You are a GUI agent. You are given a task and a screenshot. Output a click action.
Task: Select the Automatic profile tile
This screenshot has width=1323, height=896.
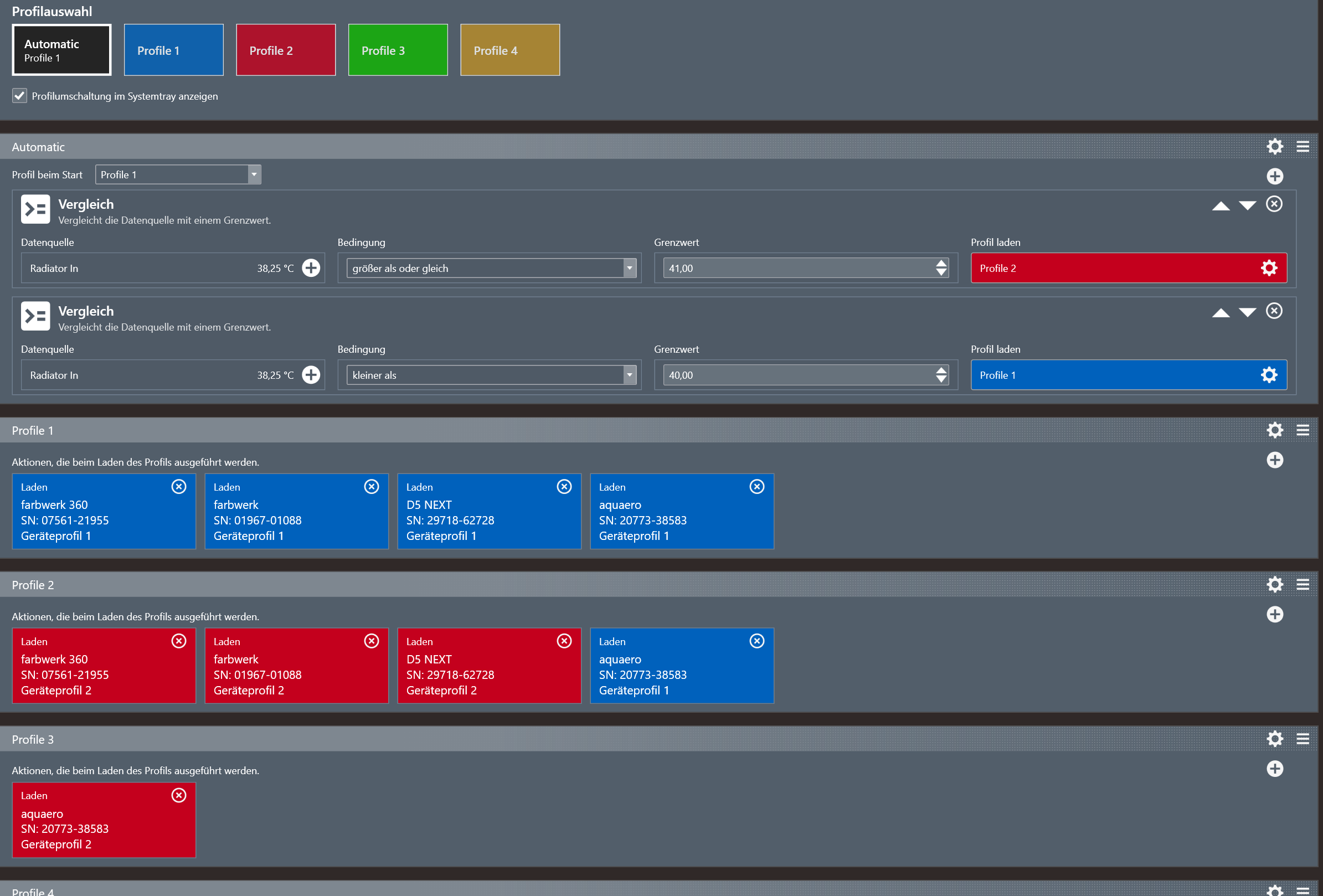coord(61,50)
